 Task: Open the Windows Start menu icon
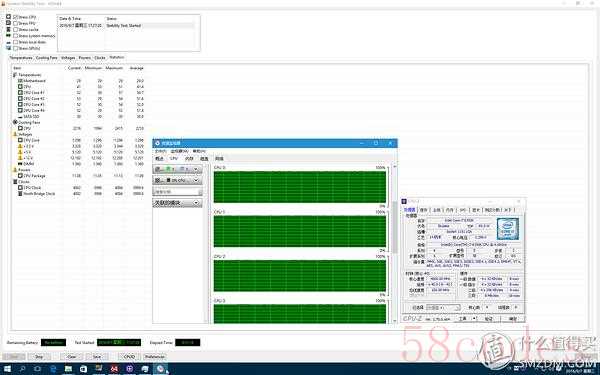coord(7,369)
